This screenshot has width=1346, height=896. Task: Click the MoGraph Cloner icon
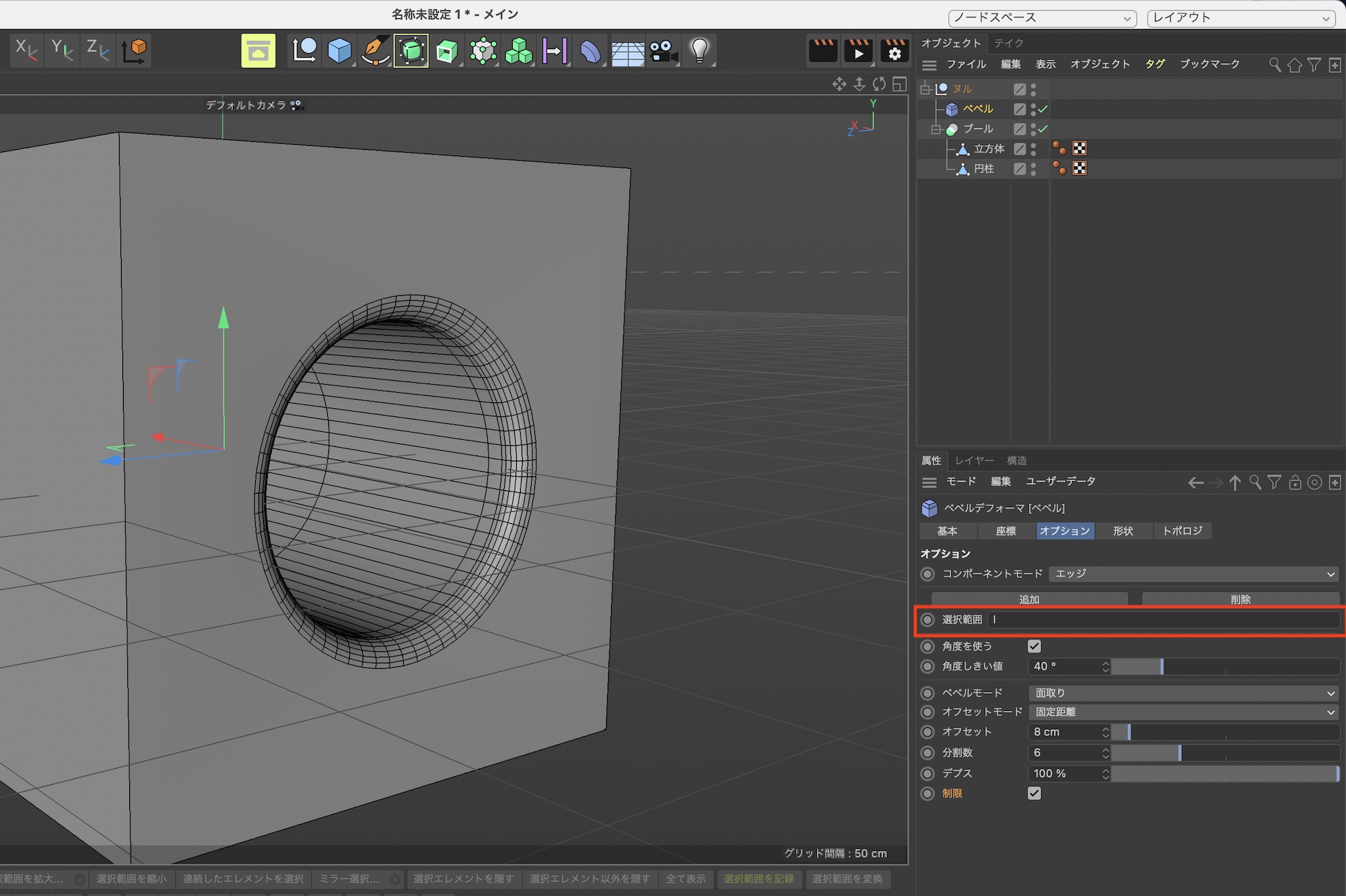coord(518,51)
